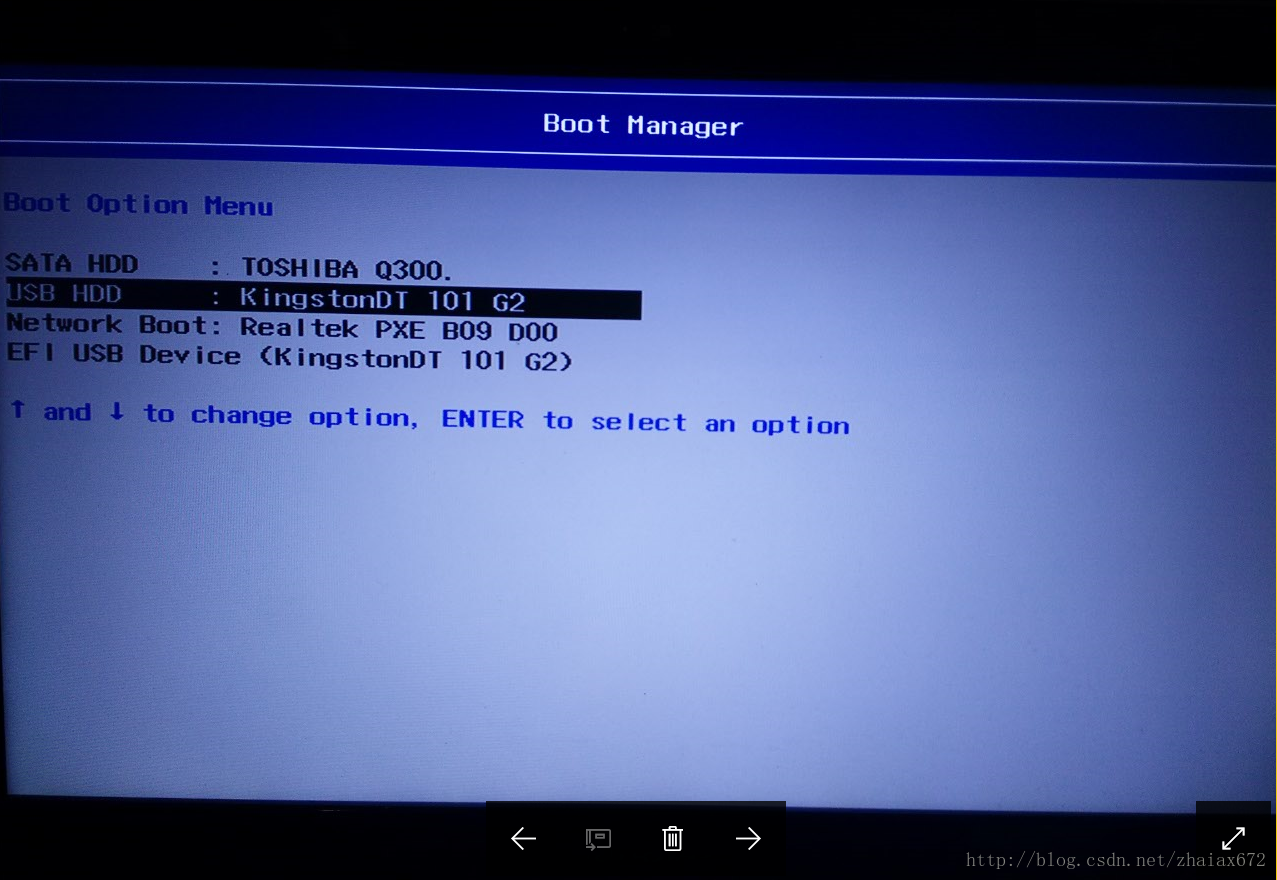Expand photo to fullscreen with diagonal arrows

[1233, 838]
